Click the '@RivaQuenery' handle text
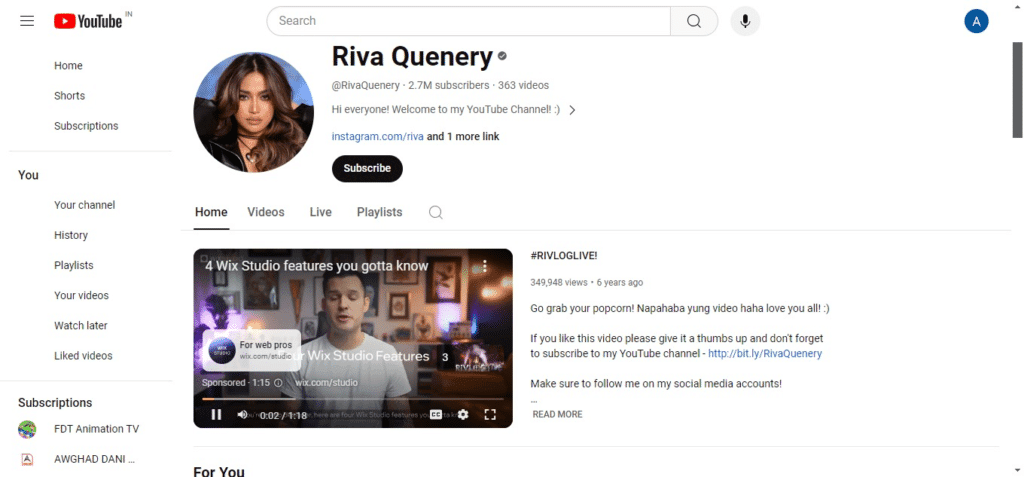Screen dimensions: 1024x477 [x=366, y=85]
